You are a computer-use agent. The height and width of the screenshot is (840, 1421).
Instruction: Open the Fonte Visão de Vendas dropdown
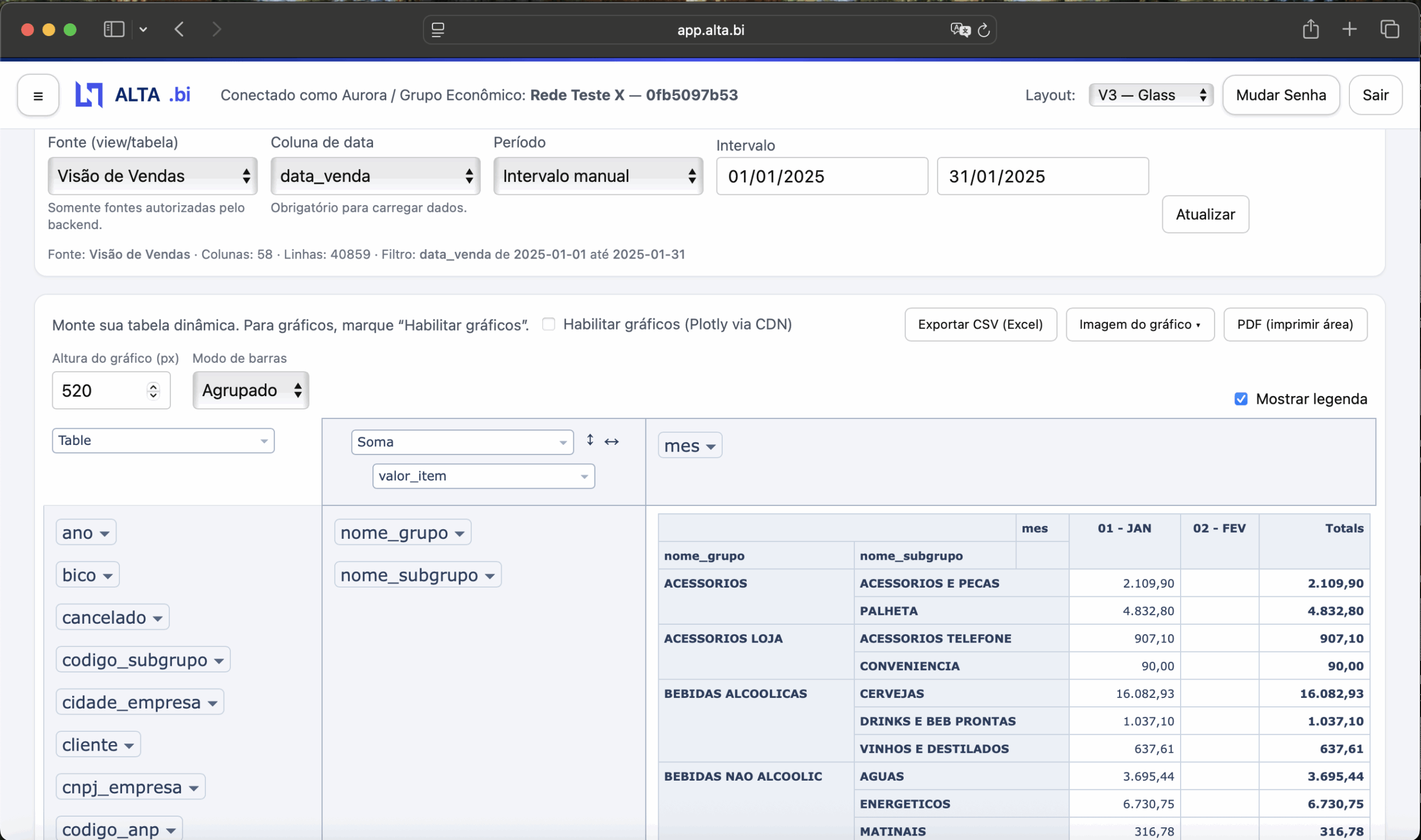click(152, 176)
